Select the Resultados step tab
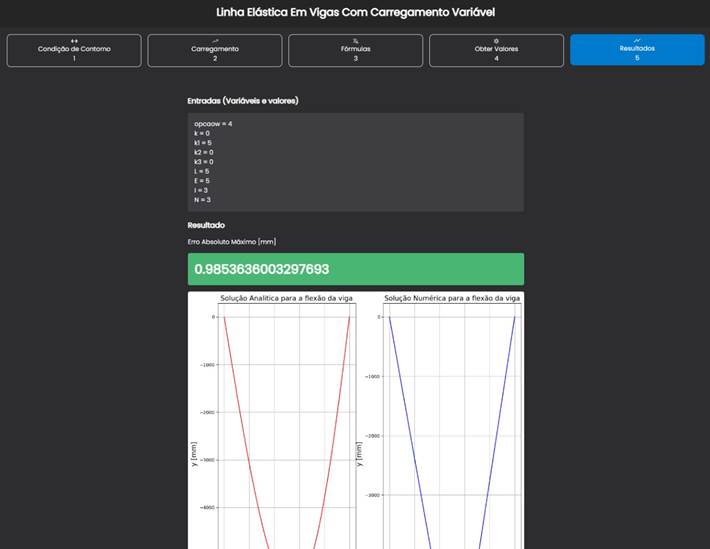The width and height of the screenshot is (710, 549). coord(637,50)
